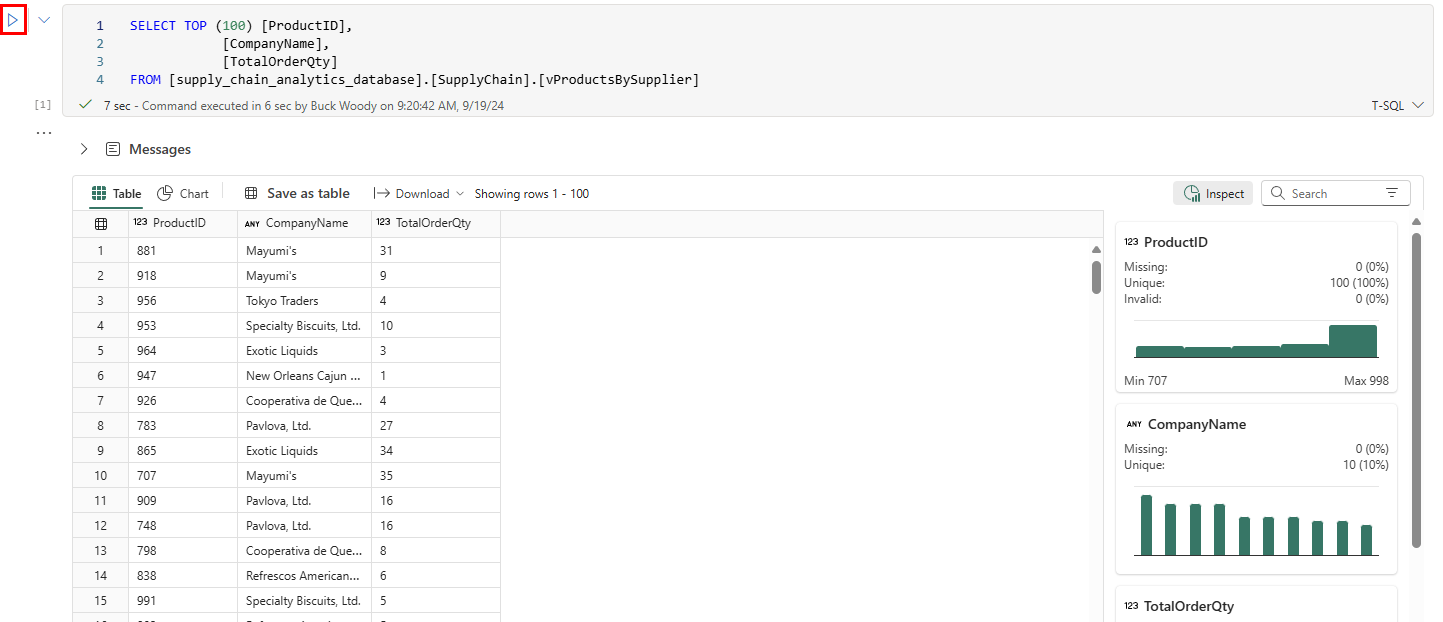Click the ProductID column header
The width and height of the screenshot is (1443, 622).
[179, 223]
